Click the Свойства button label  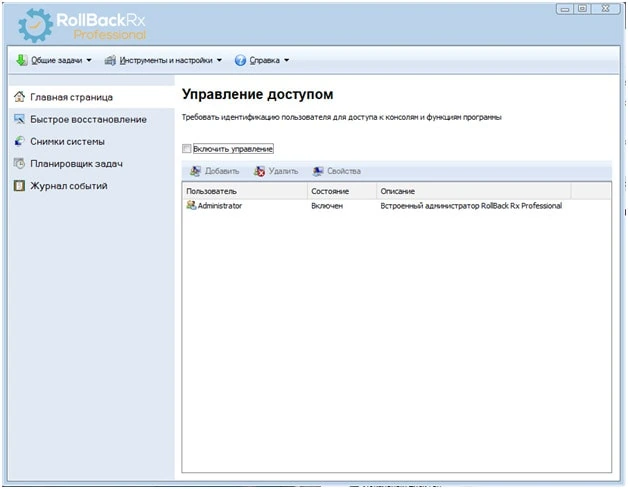(x=344, y=171)
